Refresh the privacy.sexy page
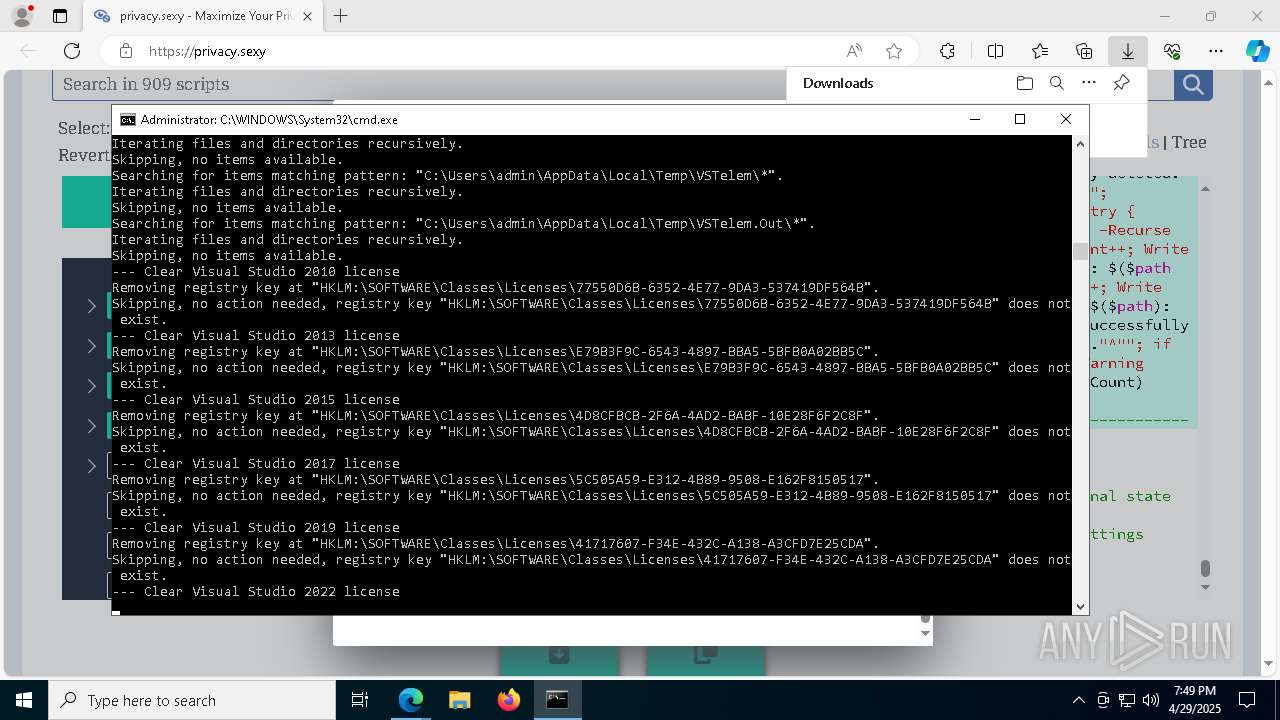This screenshot has height=720, width=1280. 72,51
